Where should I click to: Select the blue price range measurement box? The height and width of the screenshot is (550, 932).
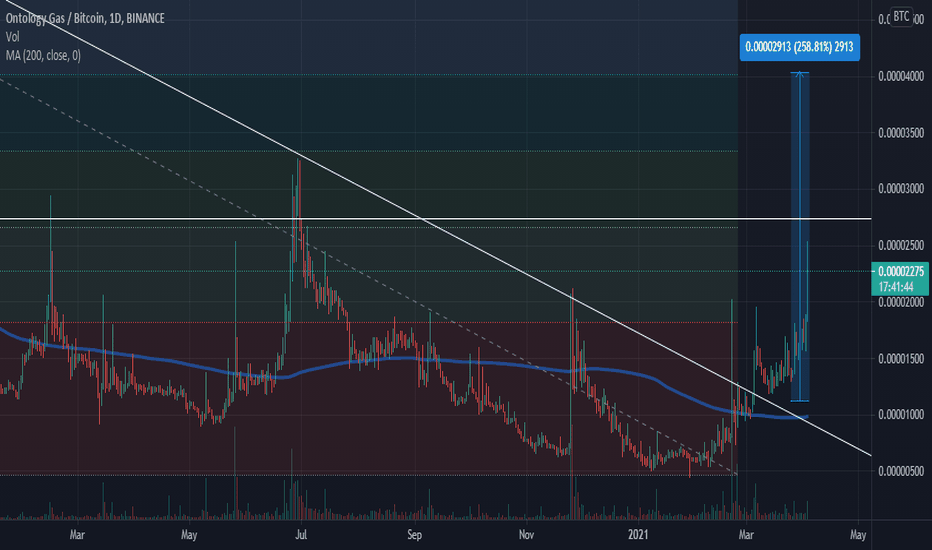pyautogui.click(x=799, y=237)
